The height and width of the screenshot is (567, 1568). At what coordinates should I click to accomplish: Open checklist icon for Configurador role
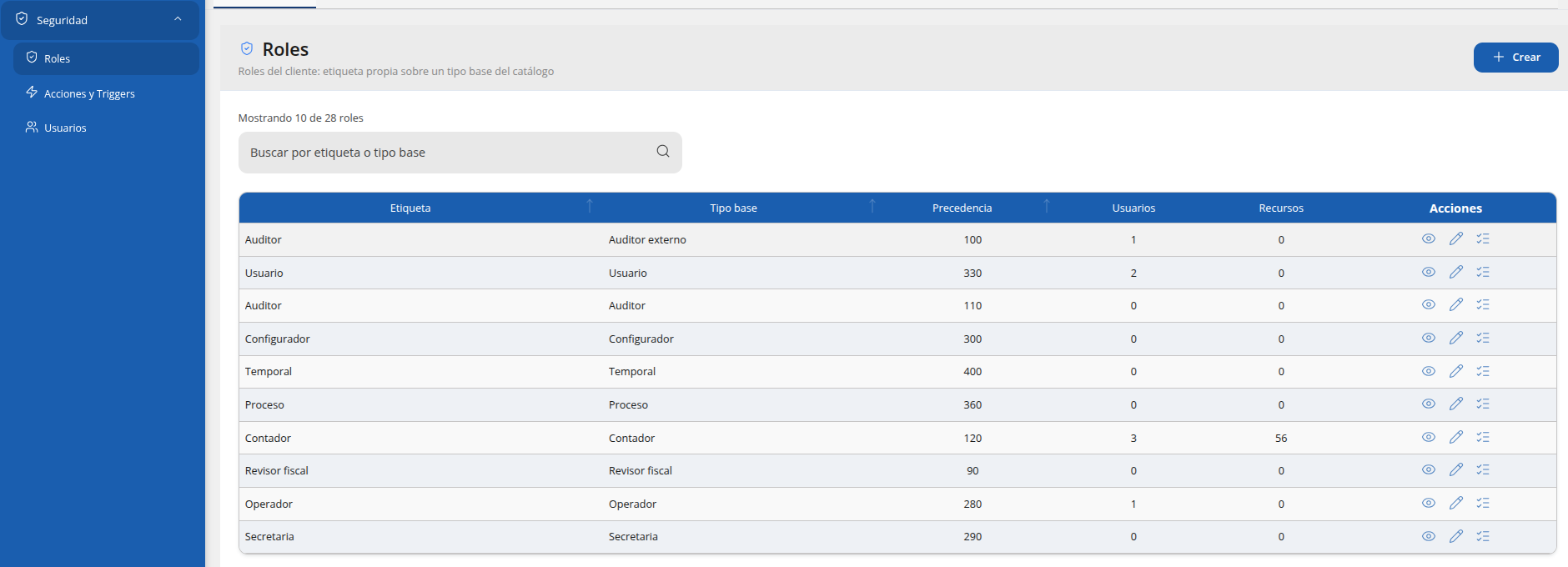coord(1483,339)
